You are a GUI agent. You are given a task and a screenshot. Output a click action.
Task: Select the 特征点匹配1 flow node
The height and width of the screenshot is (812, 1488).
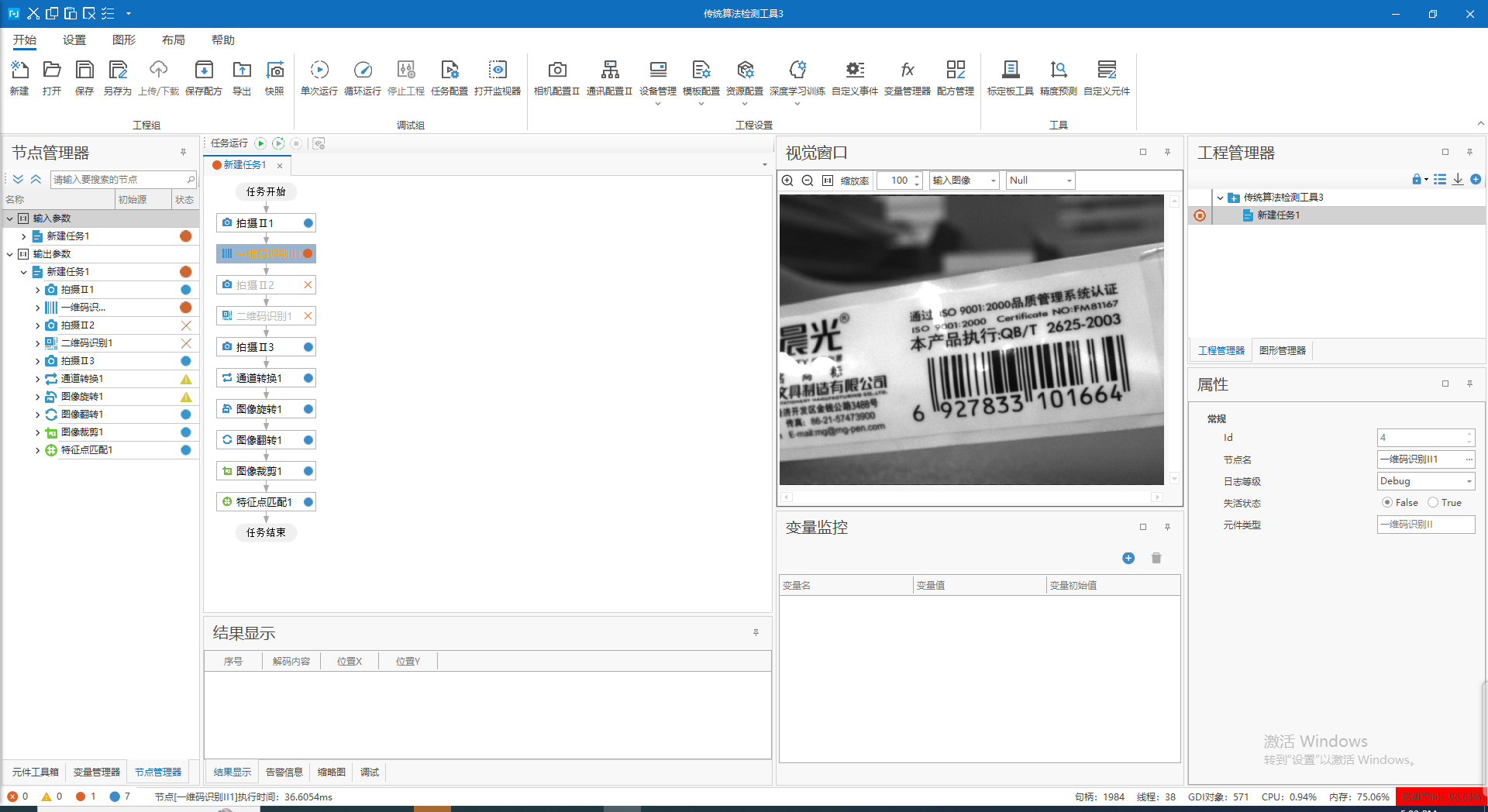(266, 502)
